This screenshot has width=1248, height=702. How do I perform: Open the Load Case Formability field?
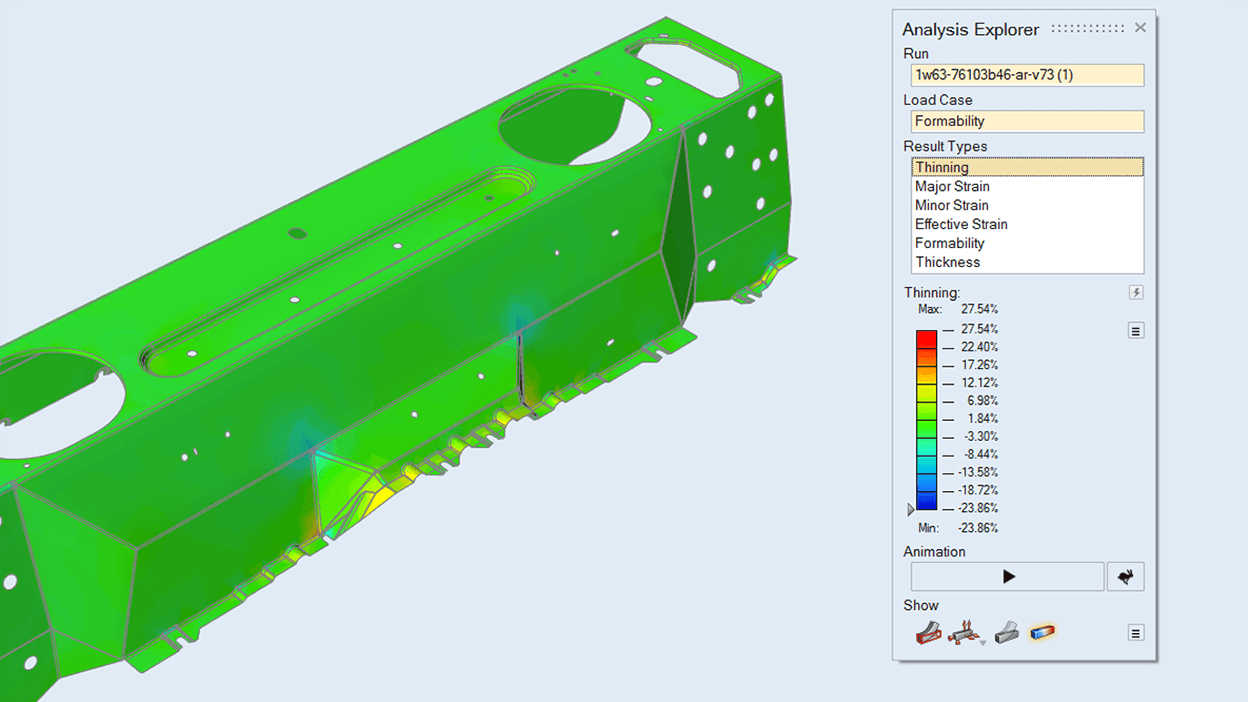(x=1027, y=121)
